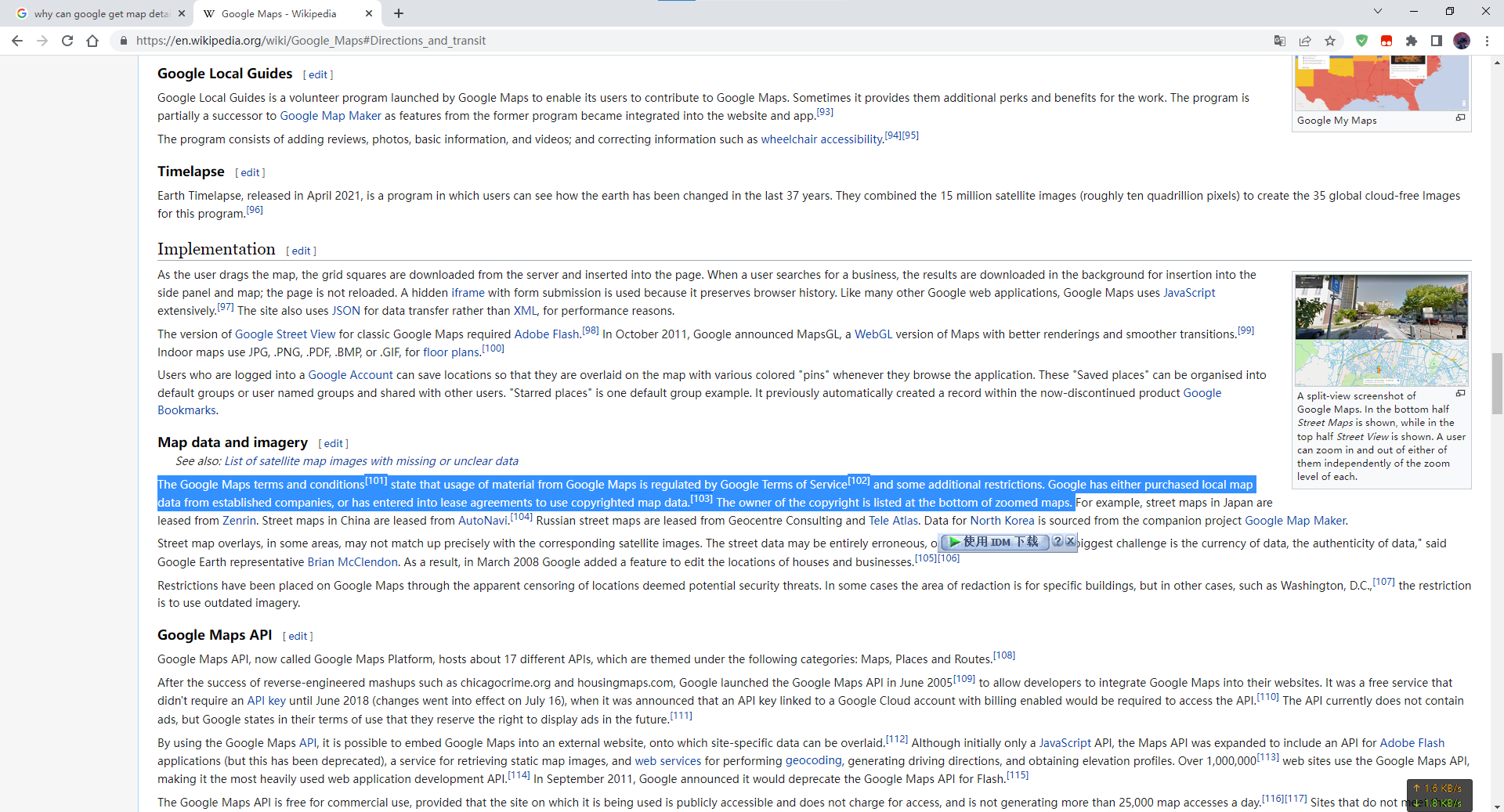Open the JSON article link
1504x812 pixels.
click(346, 311)
